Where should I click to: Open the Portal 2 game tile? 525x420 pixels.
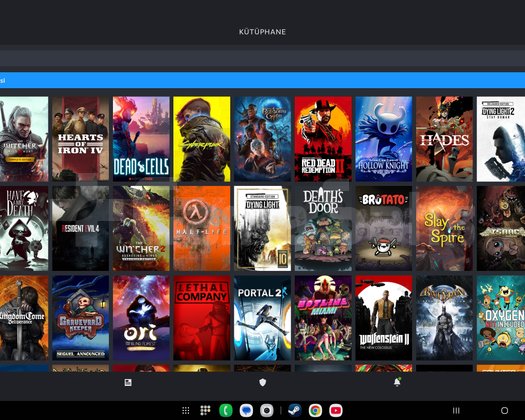pyautogui.click(x=262, y=318)
